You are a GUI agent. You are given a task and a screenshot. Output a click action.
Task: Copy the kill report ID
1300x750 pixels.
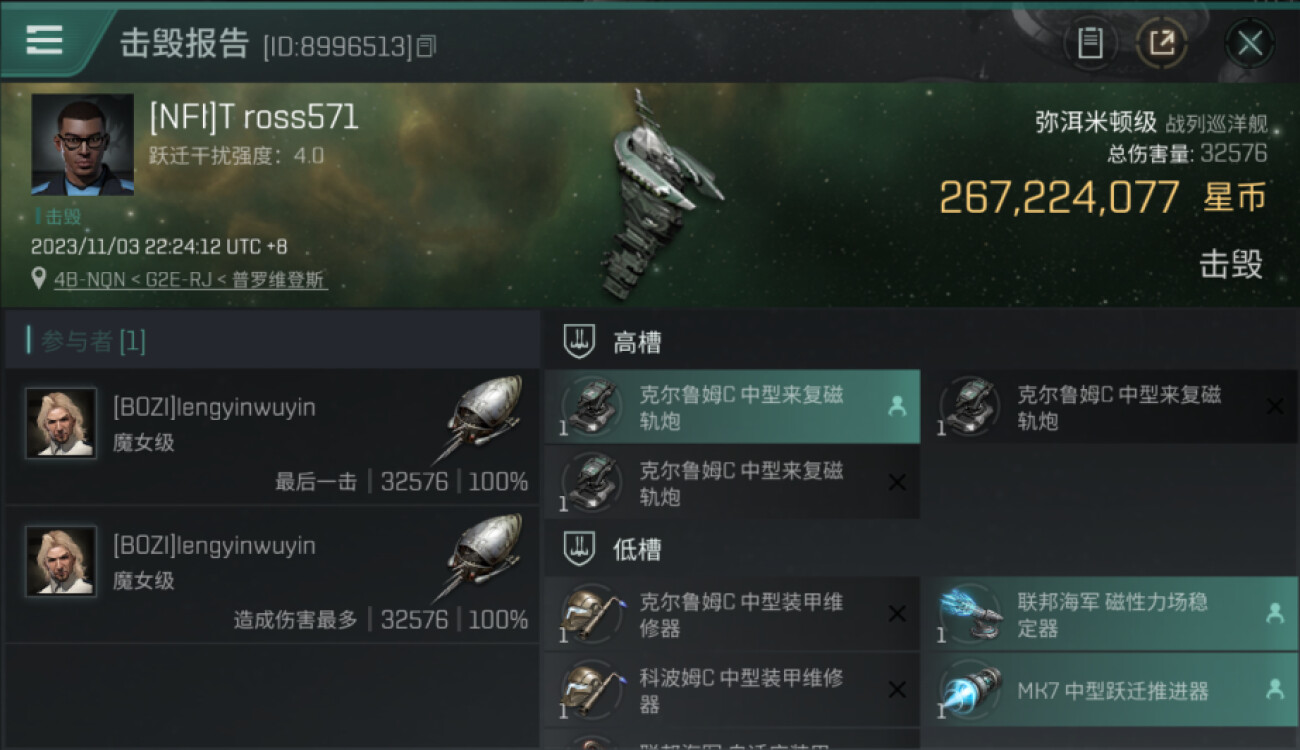click(427, 46)
